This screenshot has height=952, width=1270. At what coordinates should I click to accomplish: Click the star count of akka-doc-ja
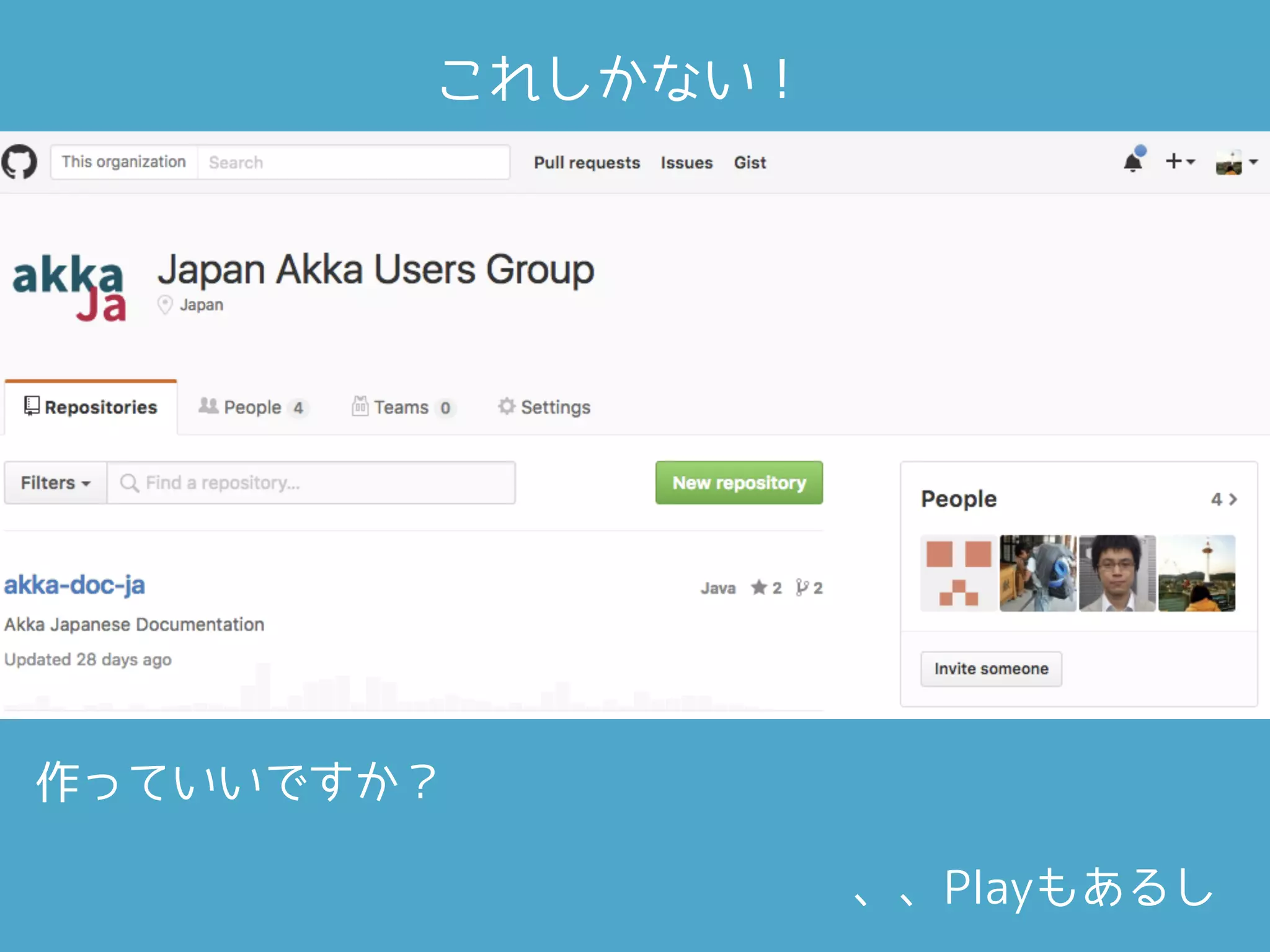tap(766, 588)
